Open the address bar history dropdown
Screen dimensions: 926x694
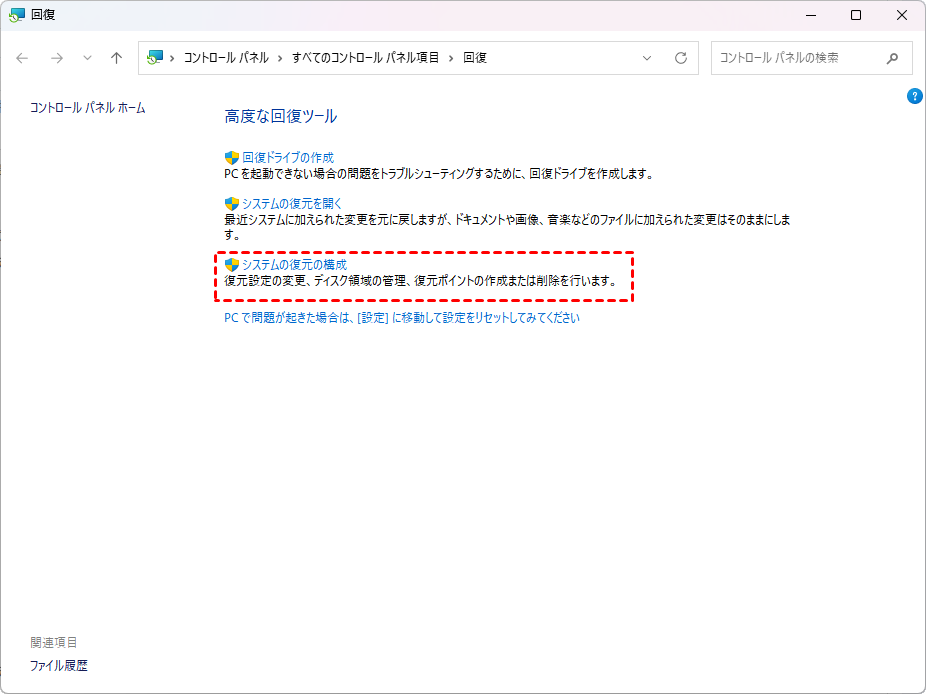pos(647,58)
